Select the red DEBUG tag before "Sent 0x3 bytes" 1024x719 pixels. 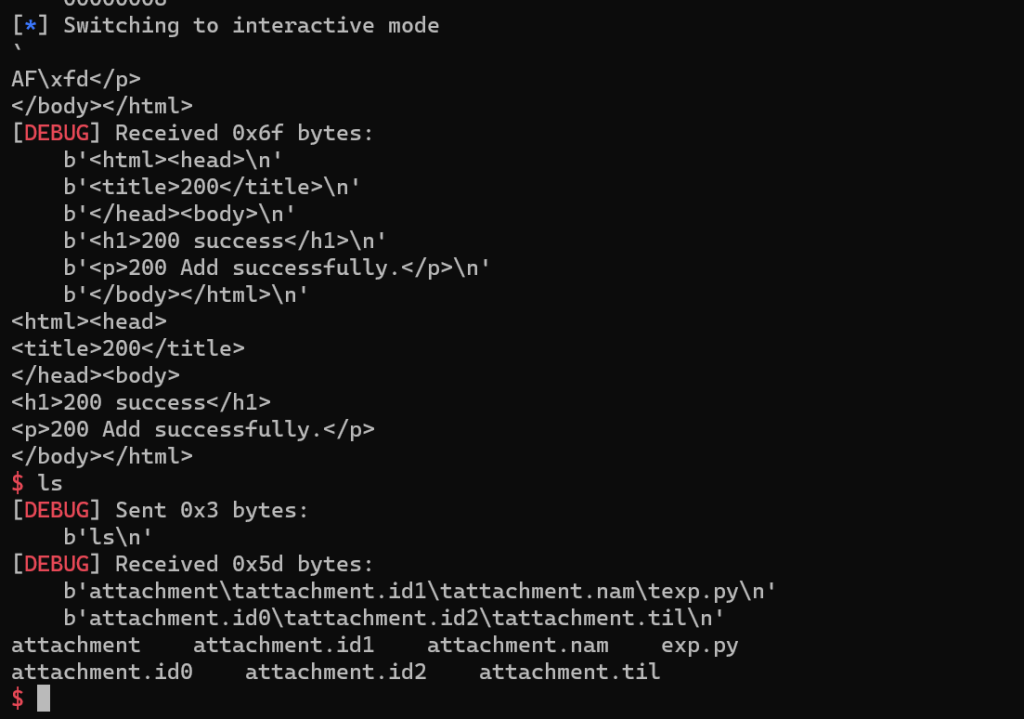pyautogui.click(x=57, y=510)
